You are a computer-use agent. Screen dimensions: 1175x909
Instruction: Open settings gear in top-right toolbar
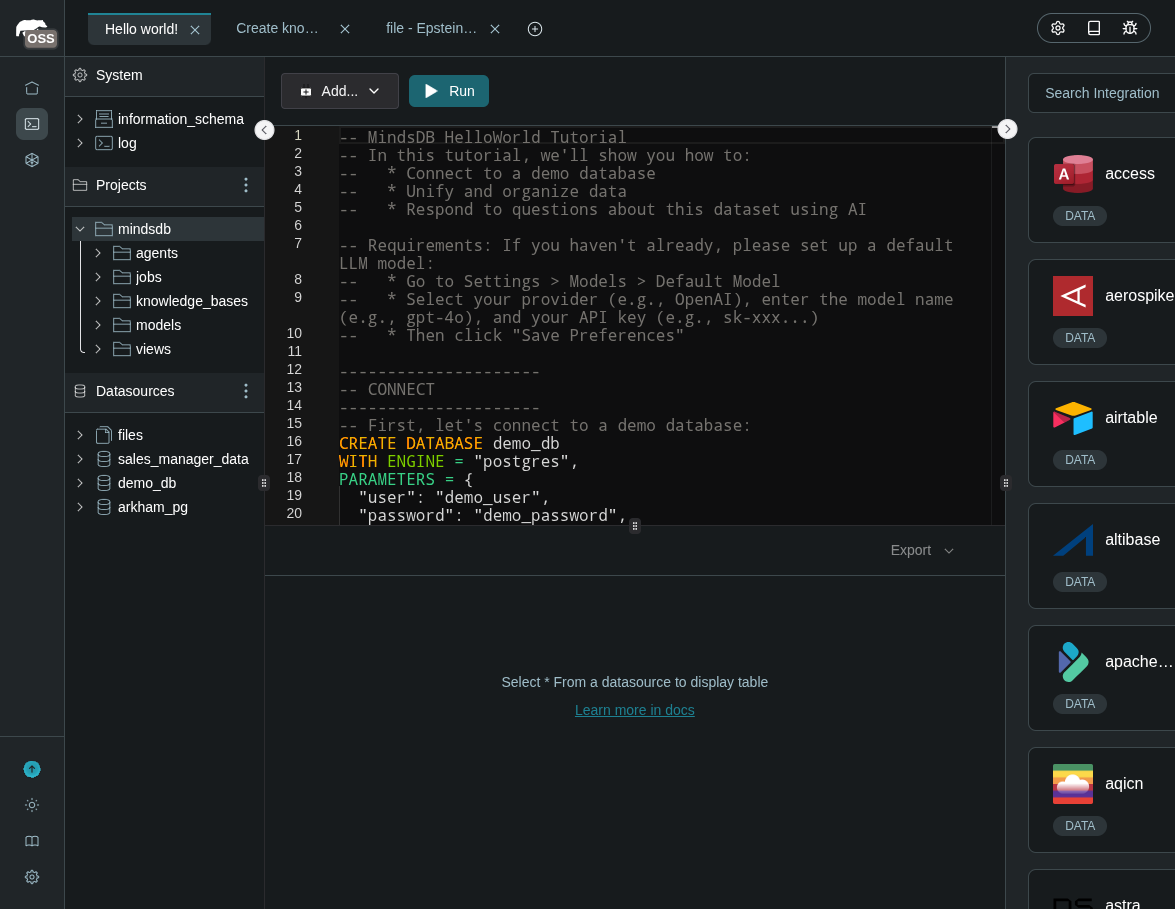pos(1058,28)
